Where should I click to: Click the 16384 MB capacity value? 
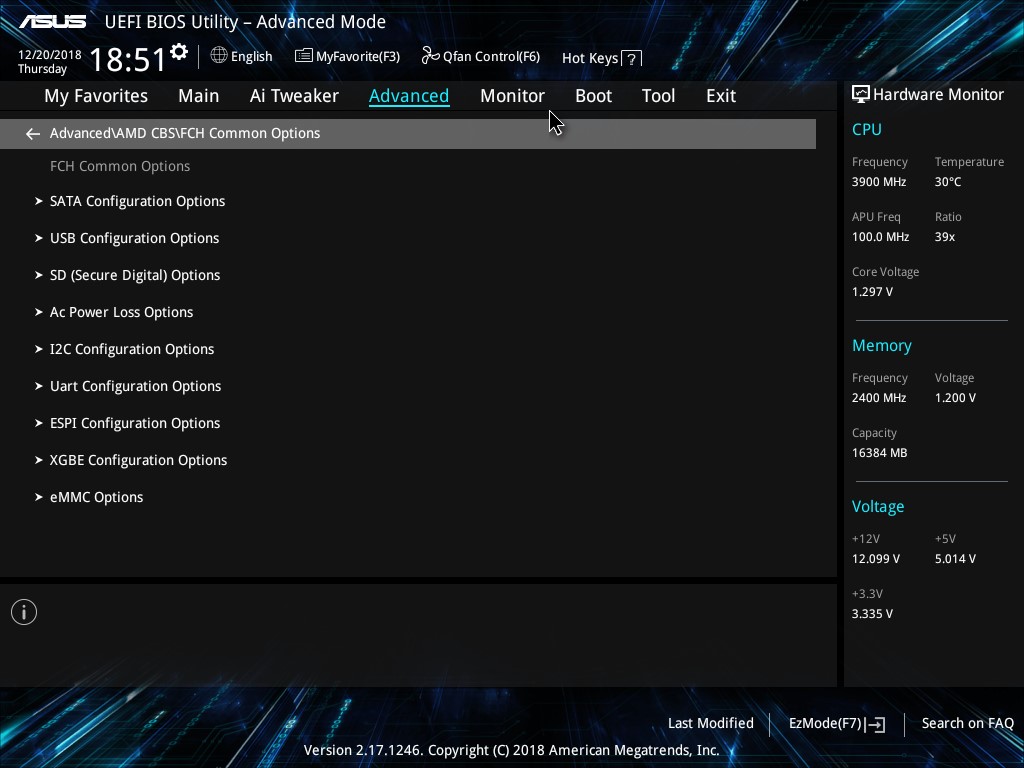[880, 453]
